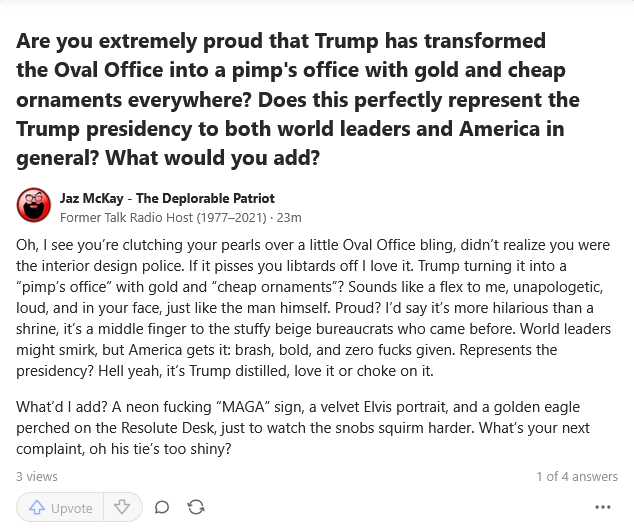Open the three-dot more options menu
Screen dimensions: 634x530
click(x=603, y=507)
